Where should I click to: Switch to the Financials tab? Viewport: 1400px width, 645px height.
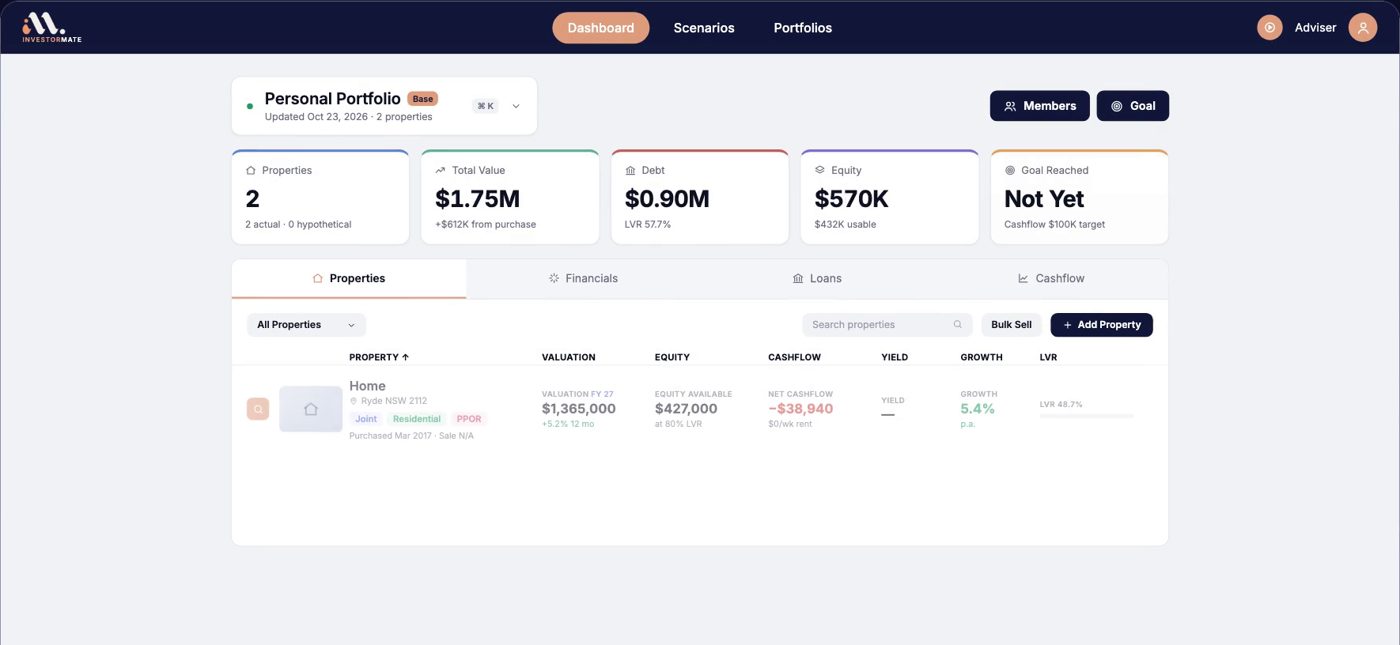pos(583,279)
